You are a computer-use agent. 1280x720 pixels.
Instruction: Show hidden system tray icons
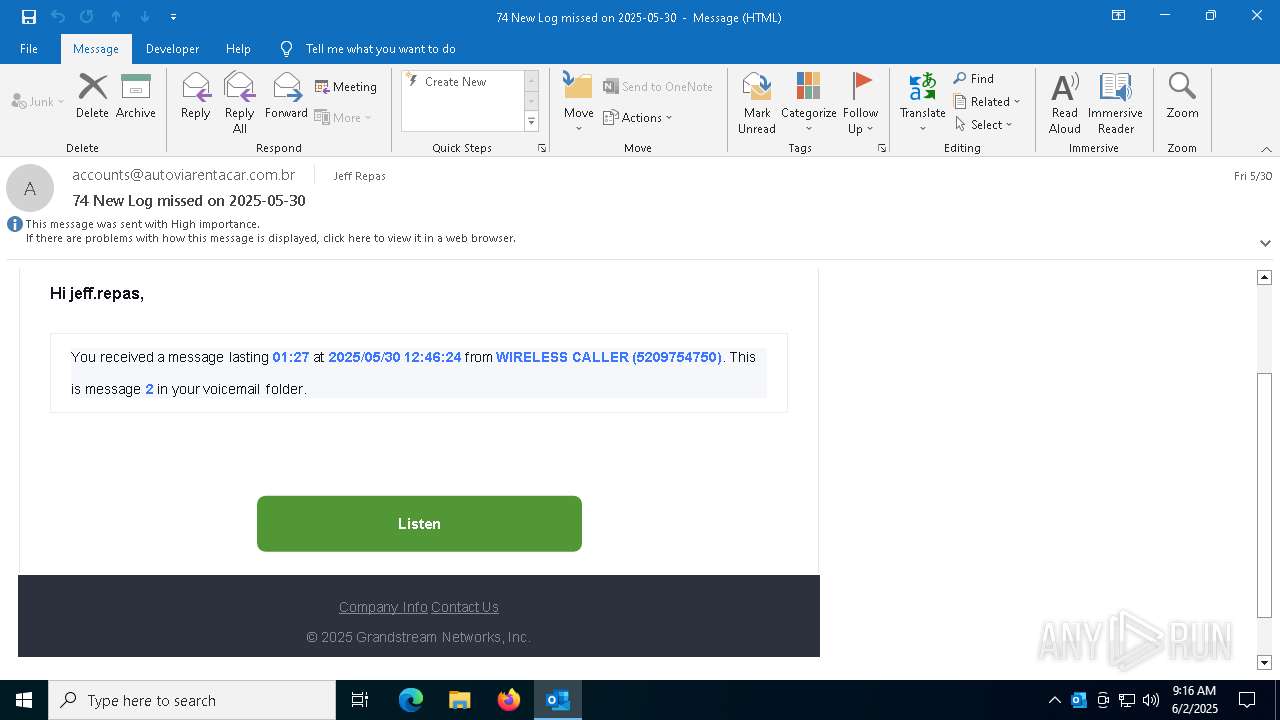(x=1054, y=700)
